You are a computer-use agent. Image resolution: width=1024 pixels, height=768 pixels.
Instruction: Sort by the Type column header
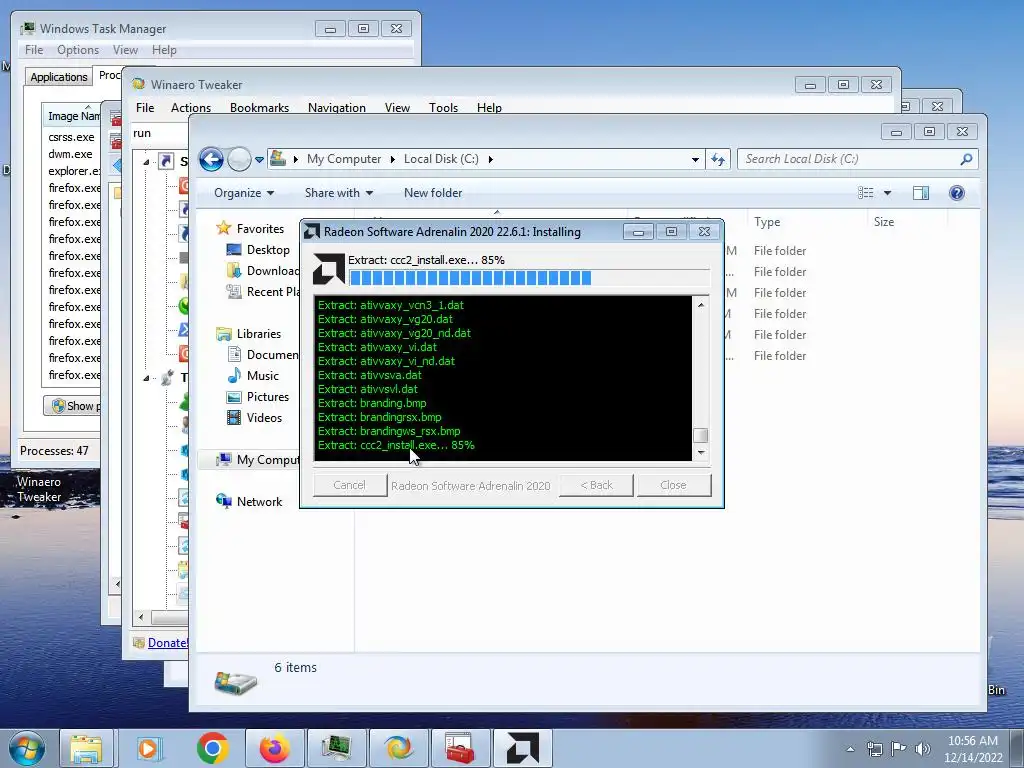pos(767,222)
